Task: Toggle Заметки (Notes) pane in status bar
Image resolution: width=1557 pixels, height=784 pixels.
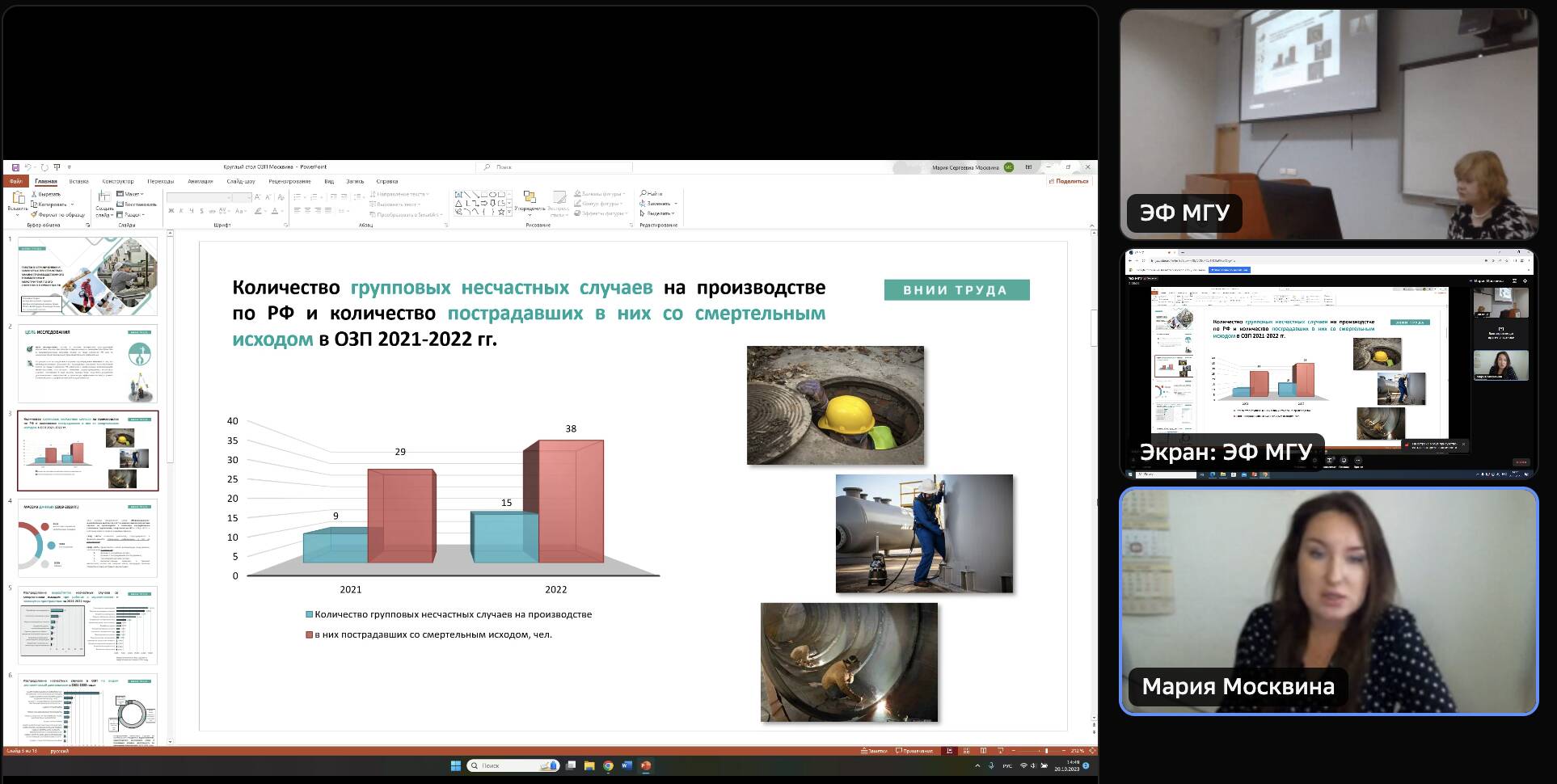Action: tap(874, 751)
